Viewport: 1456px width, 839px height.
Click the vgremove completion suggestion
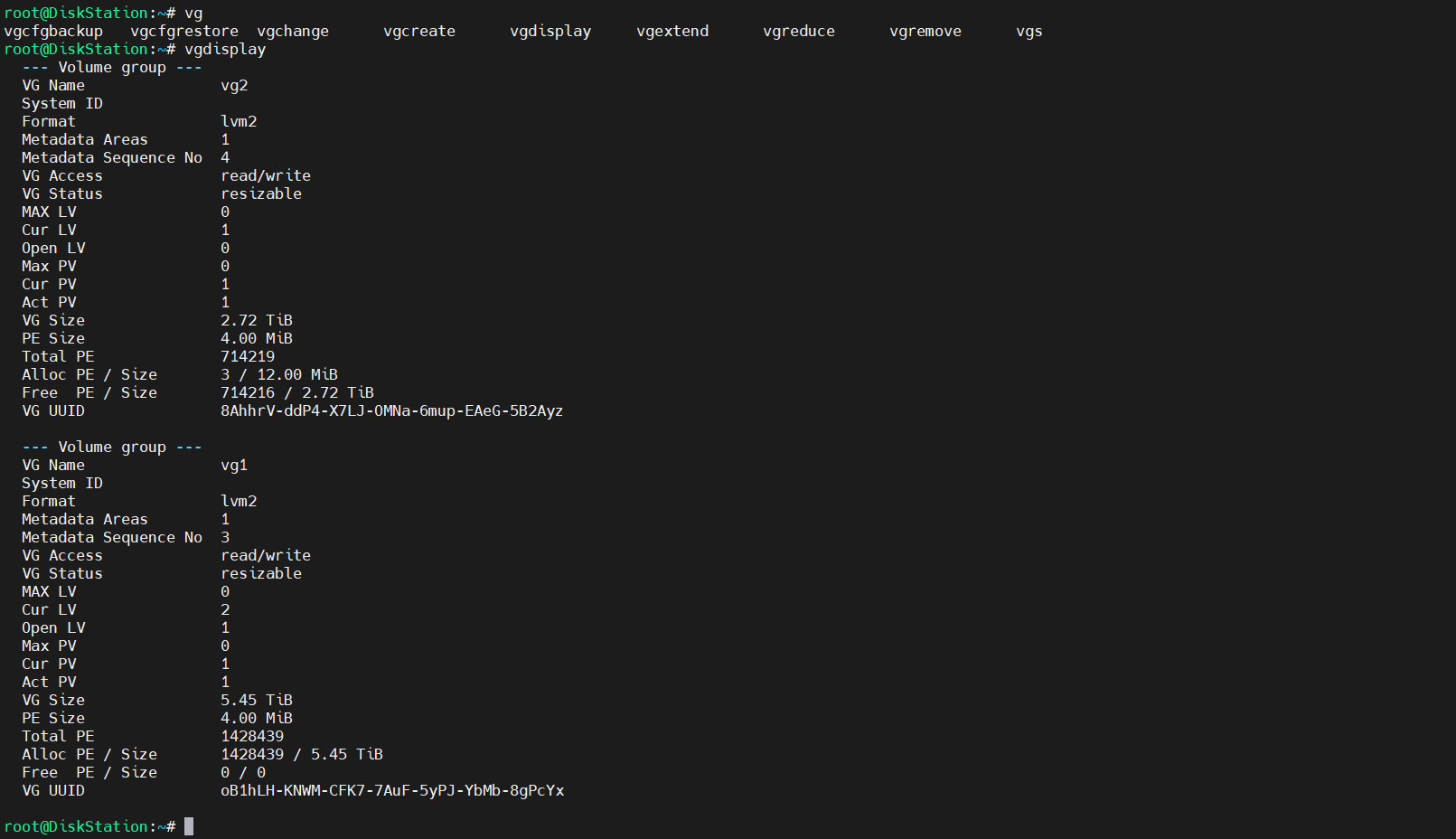pos(925,31)
